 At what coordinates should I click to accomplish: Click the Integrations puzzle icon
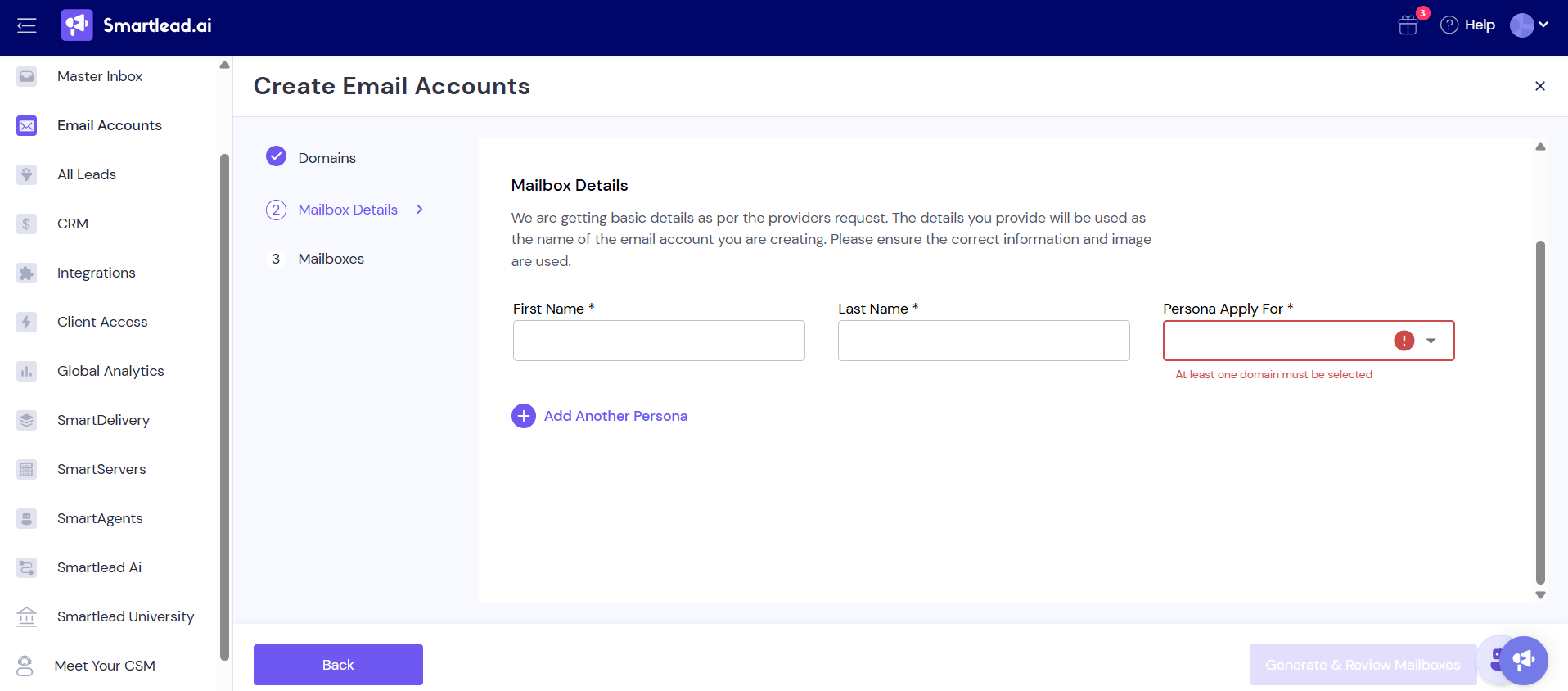pyautogui.click(x=27, y=273)
